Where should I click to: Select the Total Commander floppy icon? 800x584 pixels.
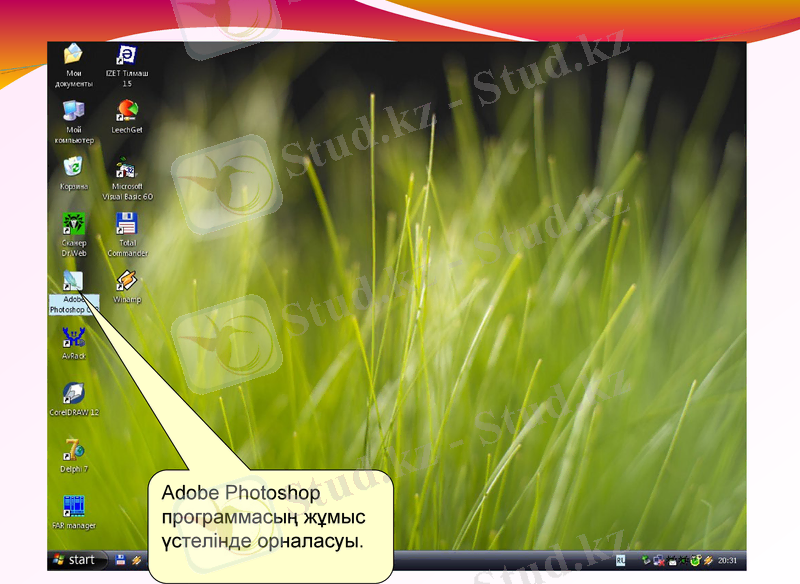coord(127,223)
